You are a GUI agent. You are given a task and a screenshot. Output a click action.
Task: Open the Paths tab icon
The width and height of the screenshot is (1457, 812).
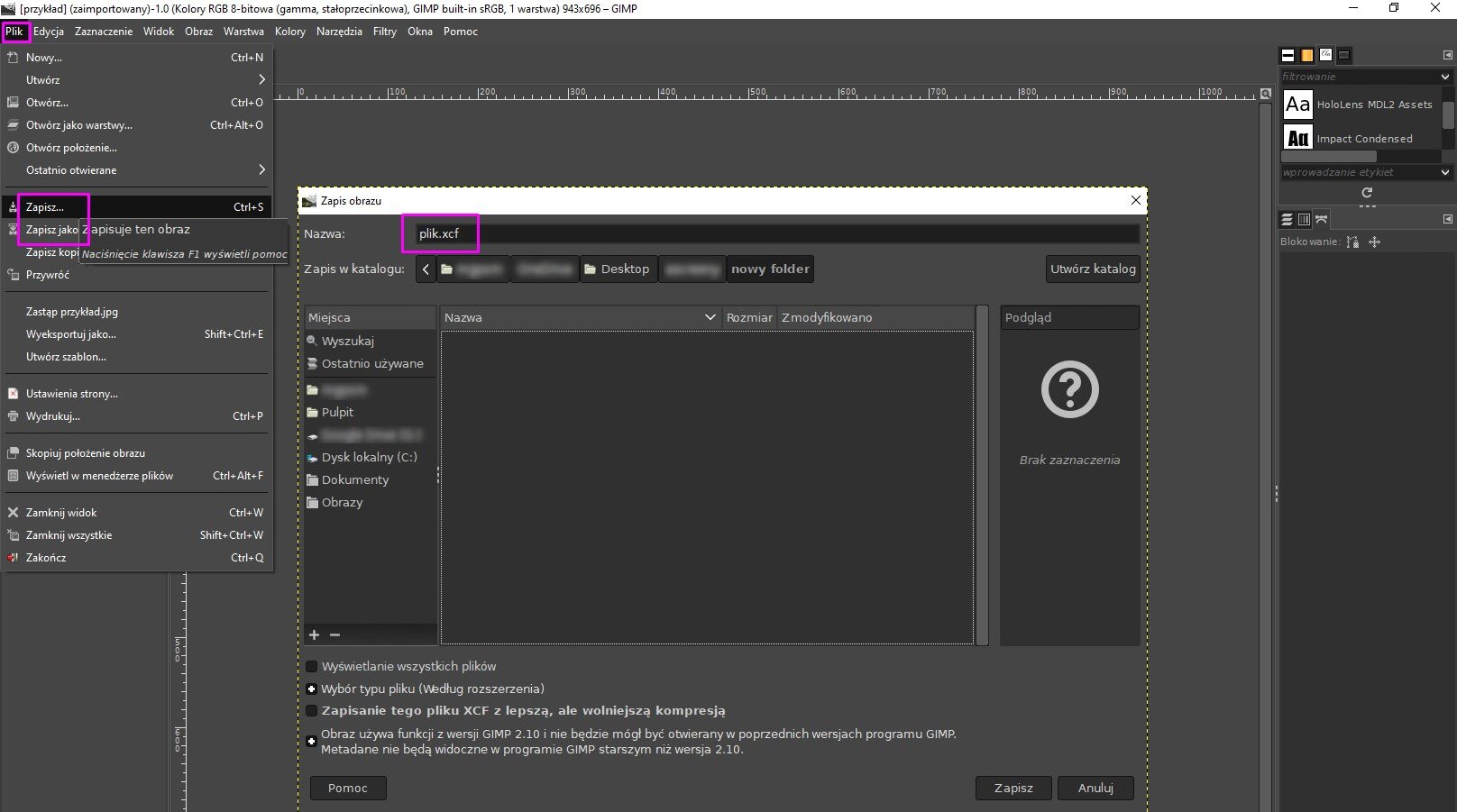(x=1322, y=219)
